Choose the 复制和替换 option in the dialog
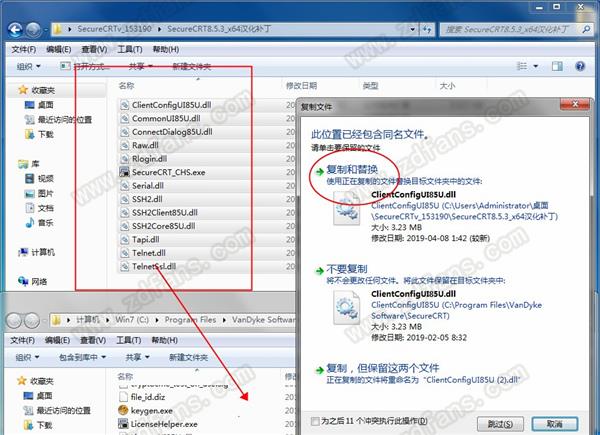This screenshot has height=435, width=600. [x=352, y=169]
